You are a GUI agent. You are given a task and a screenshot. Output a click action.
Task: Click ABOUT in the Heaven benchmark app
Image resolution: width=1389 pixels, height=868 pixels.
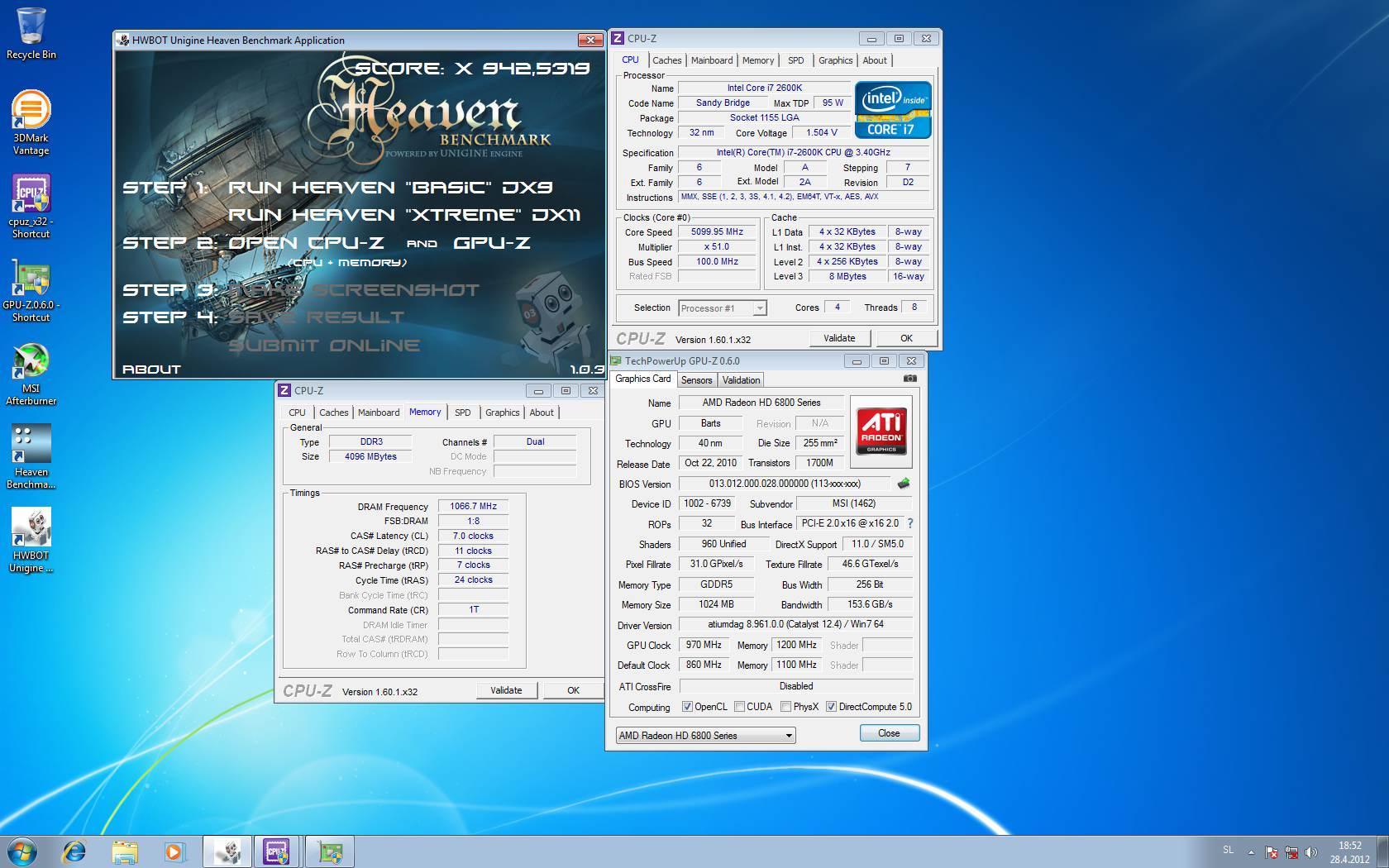(151, 370)
